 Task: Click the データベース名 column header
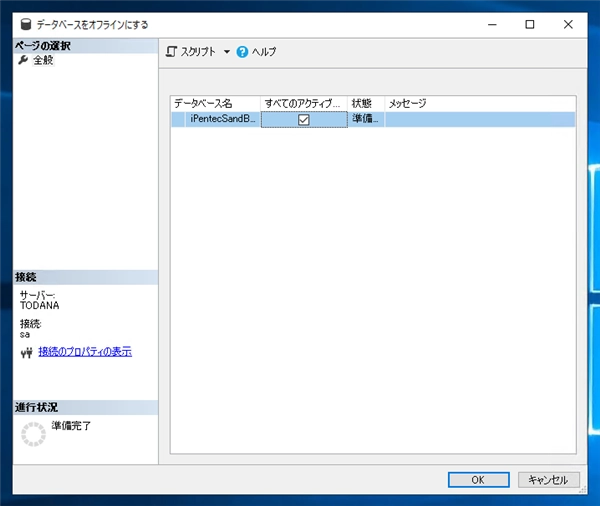pyautogui.click(x=215, y=103)
